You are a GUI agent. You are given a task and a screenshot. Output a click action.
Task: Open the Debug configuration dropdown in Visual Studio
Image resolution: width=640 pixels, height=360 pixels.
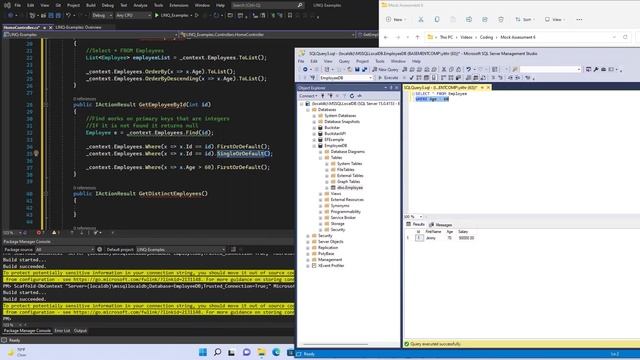click(x=102, y=16)
